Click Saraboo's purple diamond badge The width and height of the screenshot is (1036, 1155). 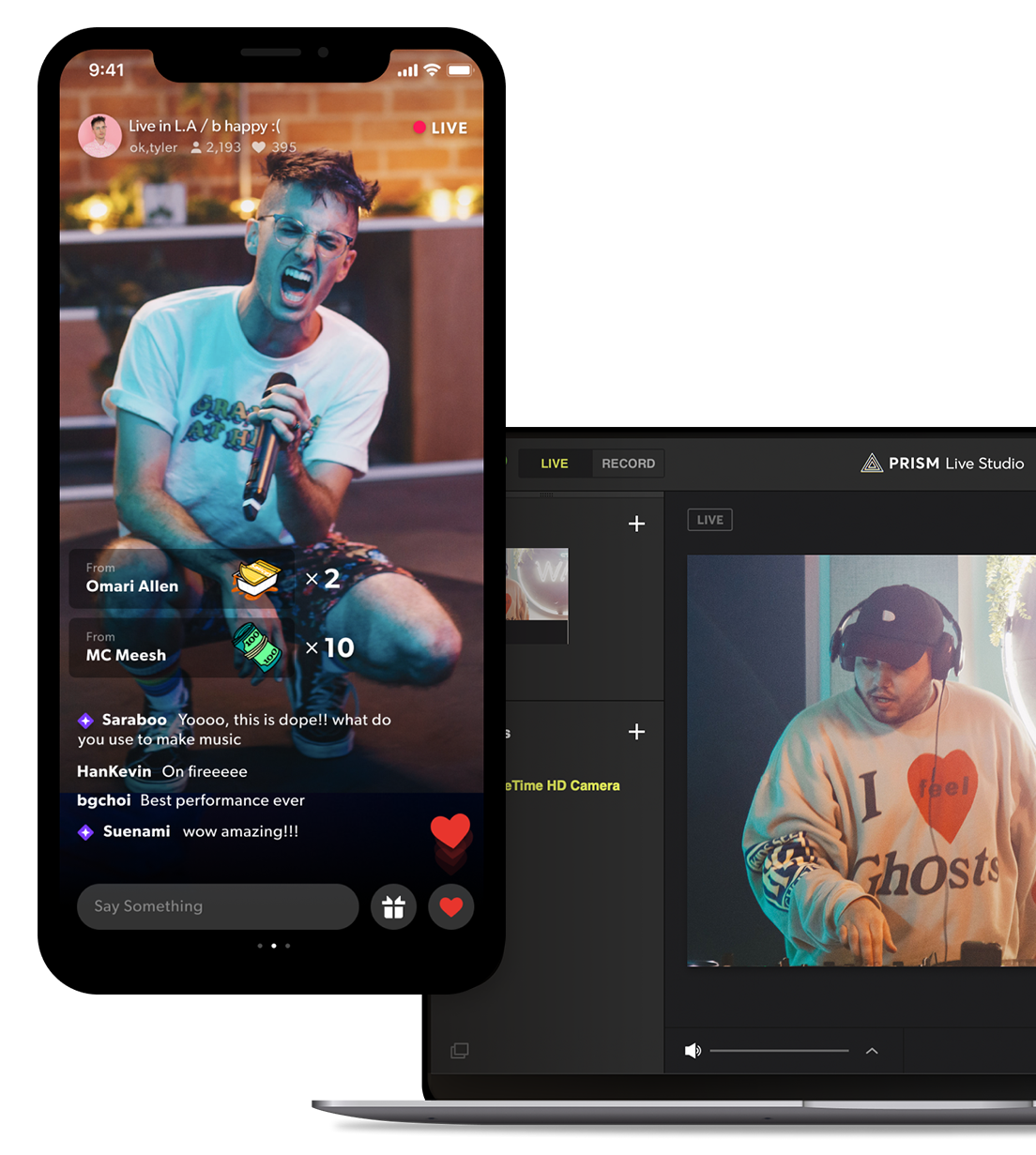85,721
